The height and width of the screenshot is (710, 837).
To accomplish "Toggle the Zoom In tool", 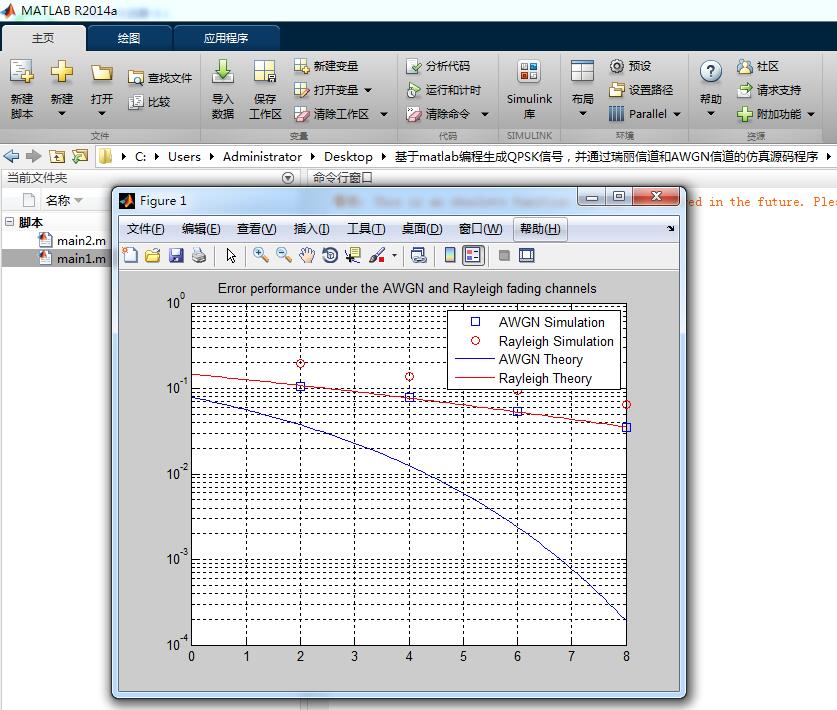I will (x=260, y=255).
